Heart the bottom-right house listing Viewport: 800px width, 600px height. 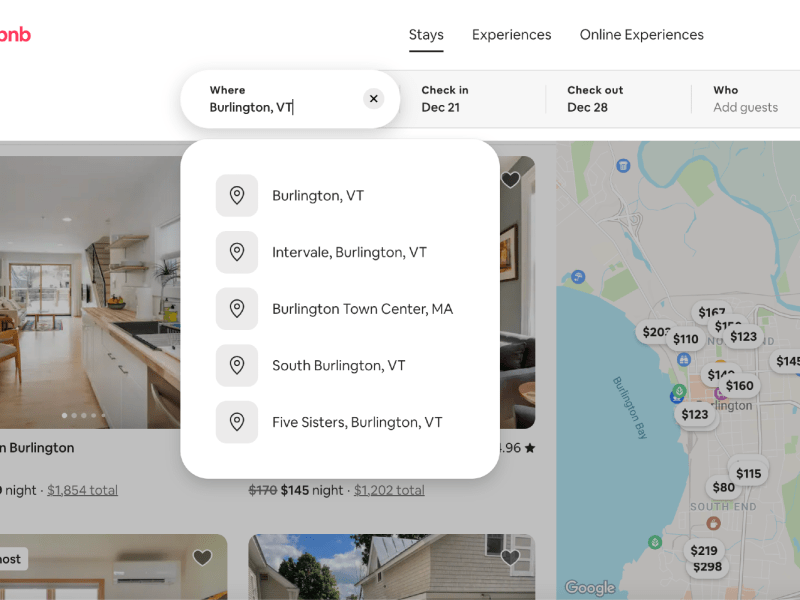click(x=510, y=558)
